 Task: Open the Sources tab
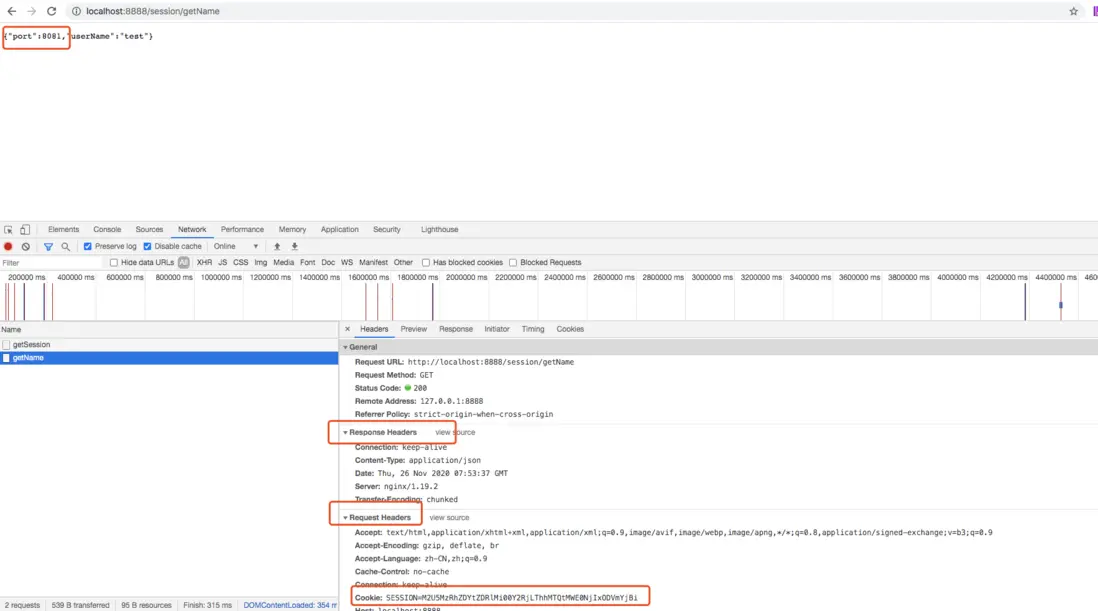(x=149, y=230)
